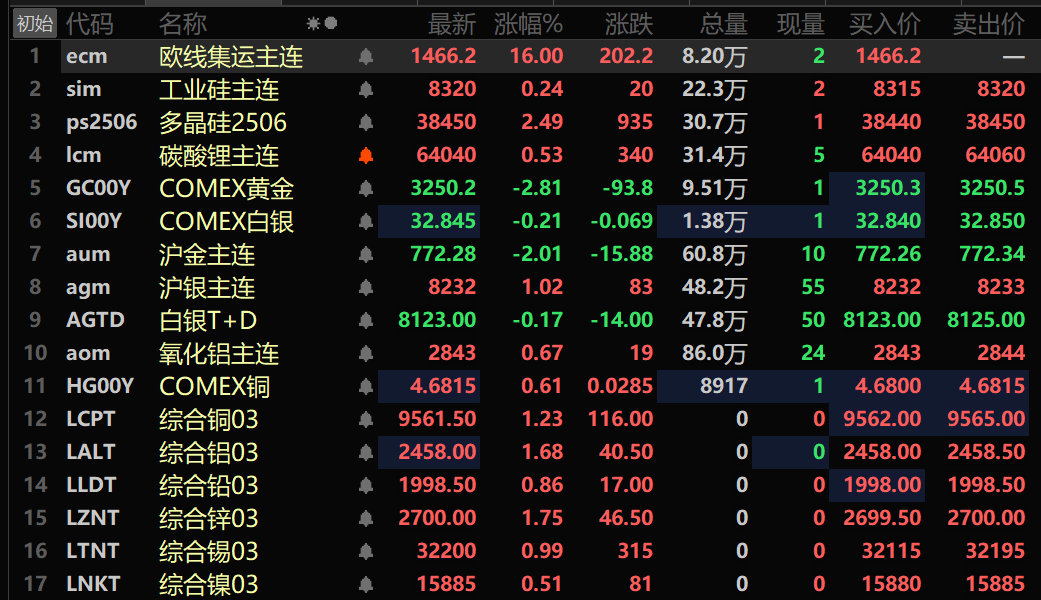
Task: Select the LALT code cell
Action: [90, 452]
